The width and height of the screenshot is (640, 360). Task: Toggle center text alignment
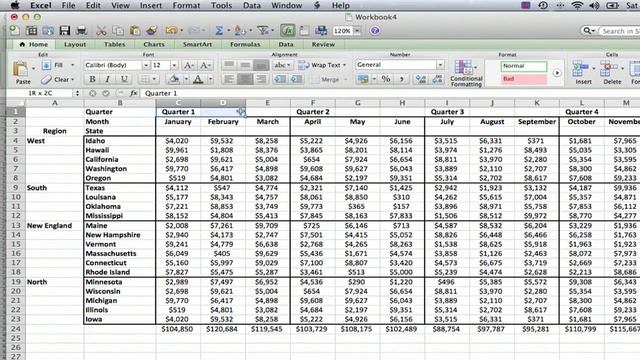[x=245, y=79]
